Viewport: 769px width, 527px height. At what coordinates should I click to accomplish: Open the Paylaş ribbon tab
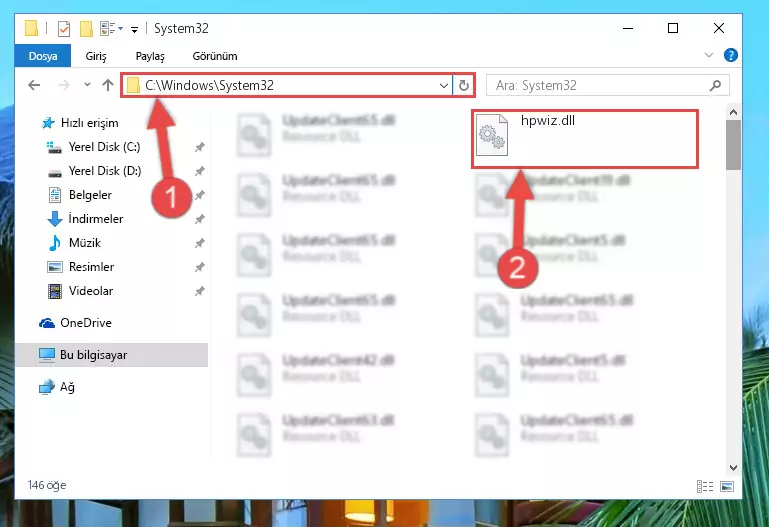pyautogui.click(x=150, y=56)
